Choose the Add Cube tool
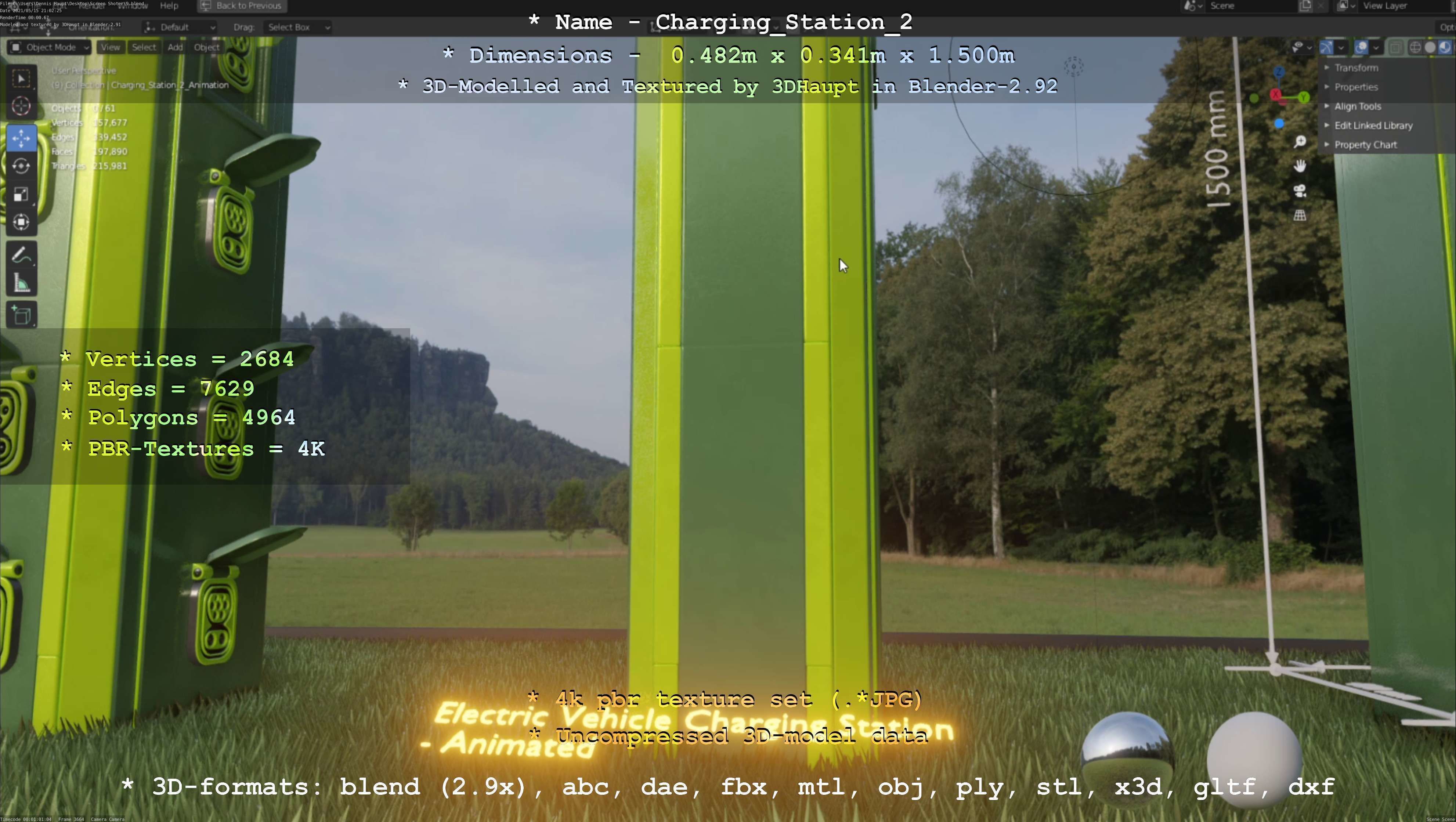This screenshot has height=822, width=1456. point(21,315)
